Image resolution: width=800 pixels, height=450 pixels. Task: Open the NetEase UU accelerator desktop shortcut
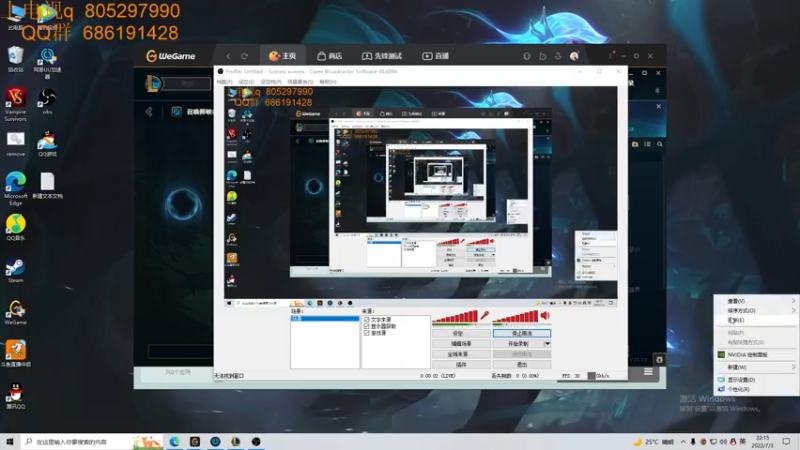pos(47,63)
